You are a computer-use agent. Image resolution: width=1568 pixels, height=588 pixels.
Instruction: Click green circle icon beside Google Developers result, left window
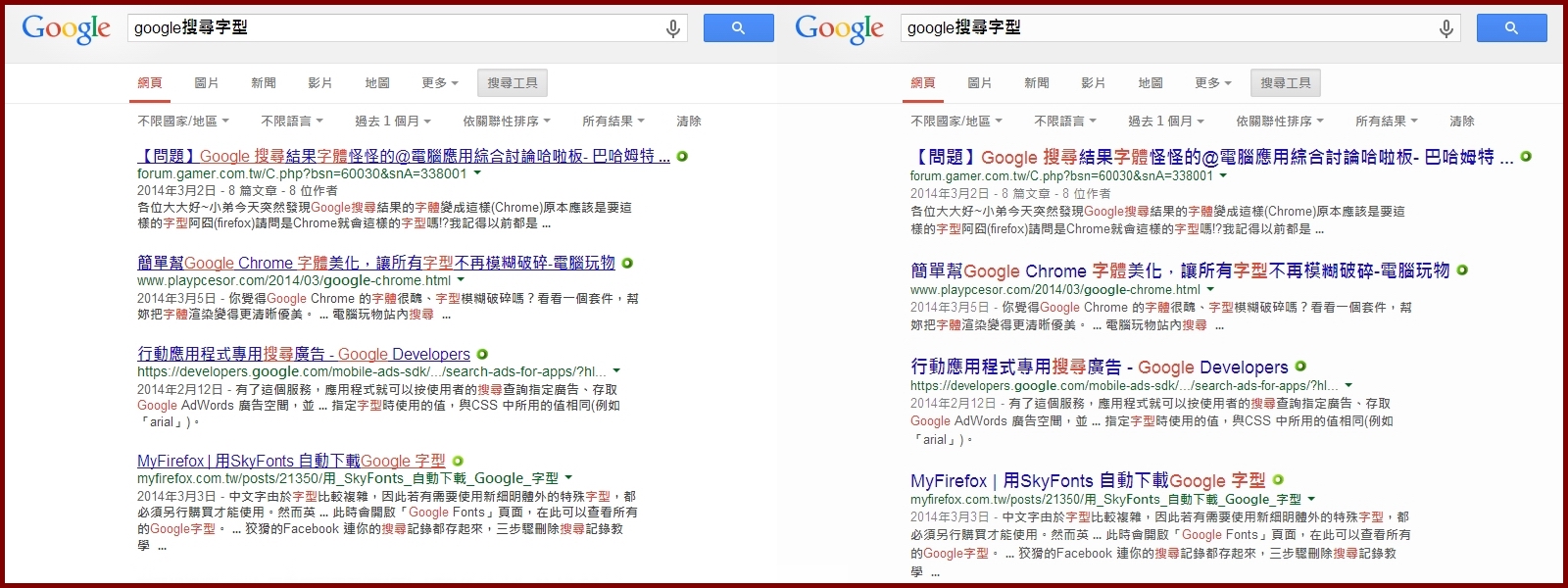pos(482,354)
